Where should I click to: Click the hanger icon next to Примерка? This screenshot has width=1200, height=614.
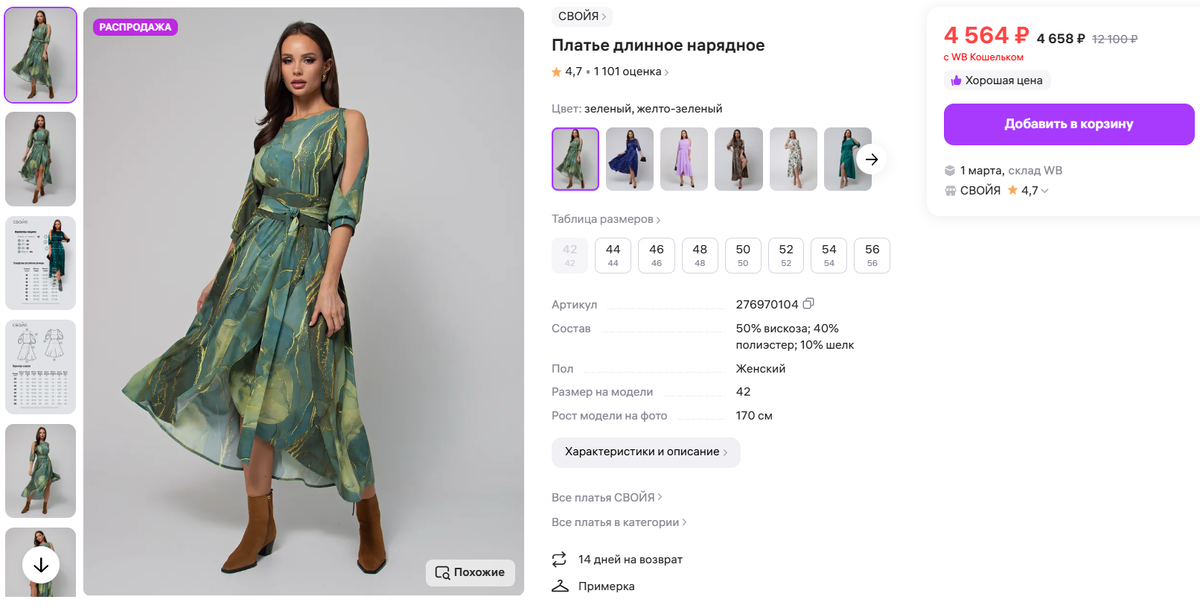[x=557, y=586]
